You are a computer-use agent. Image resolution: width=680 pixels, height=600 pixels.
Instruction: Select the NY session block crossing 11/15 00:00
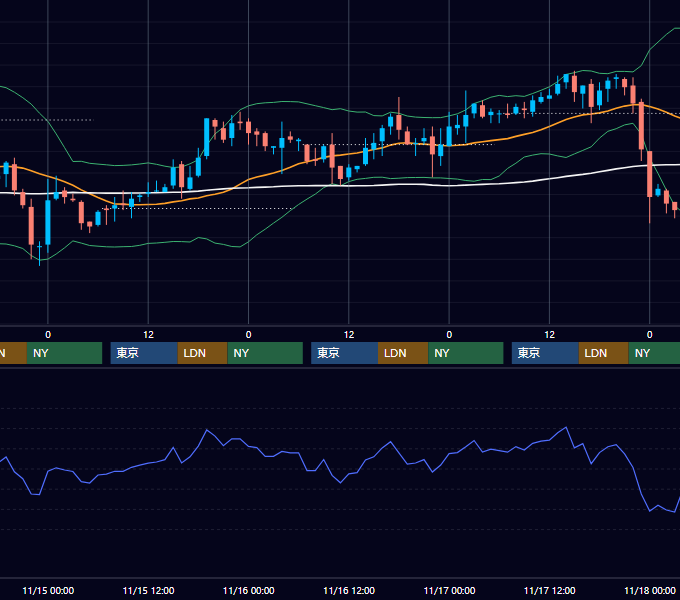(x=64, y=353)
